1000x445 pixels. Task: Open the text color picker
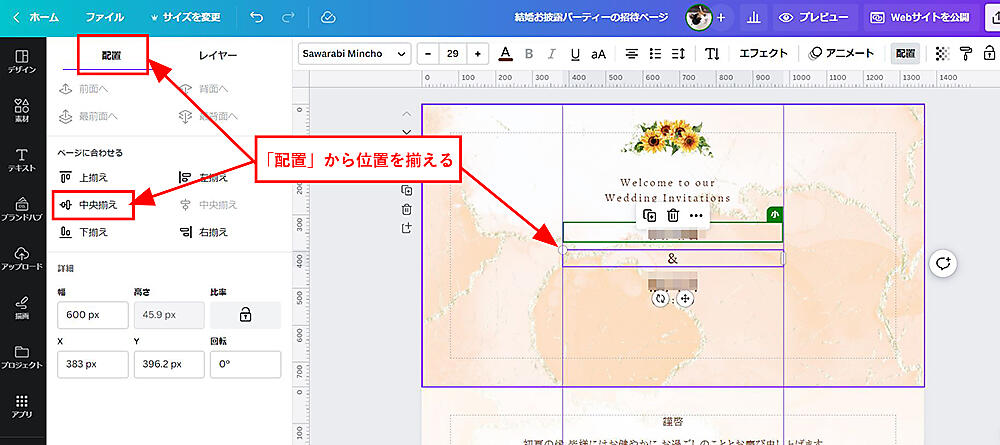pos(505,54)
